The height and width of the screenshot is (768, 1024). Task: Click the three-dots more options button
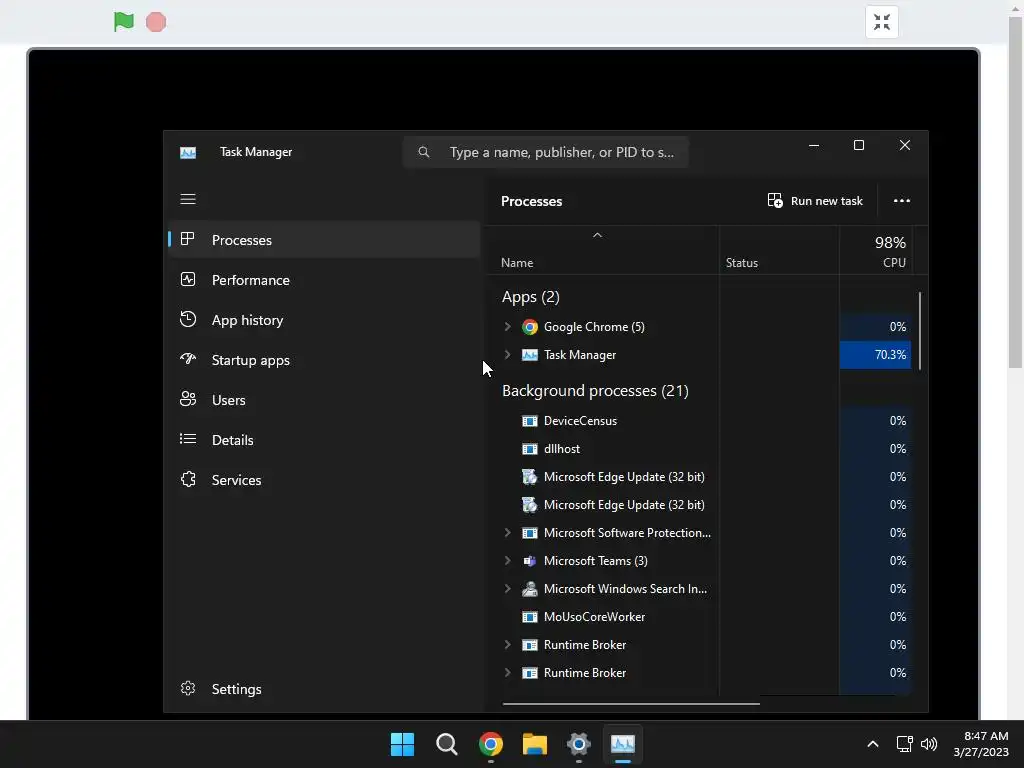(x=902, y=200)
